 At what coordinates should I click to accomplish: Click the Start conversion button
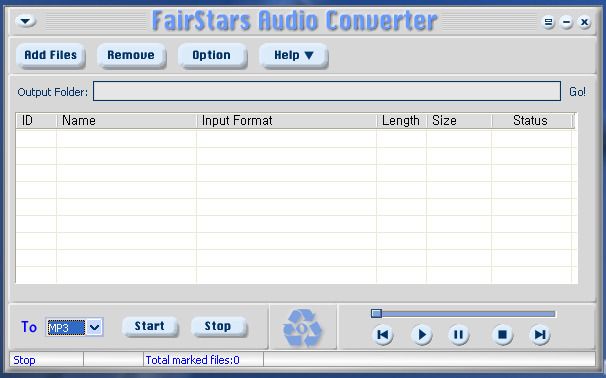point(150,326)
